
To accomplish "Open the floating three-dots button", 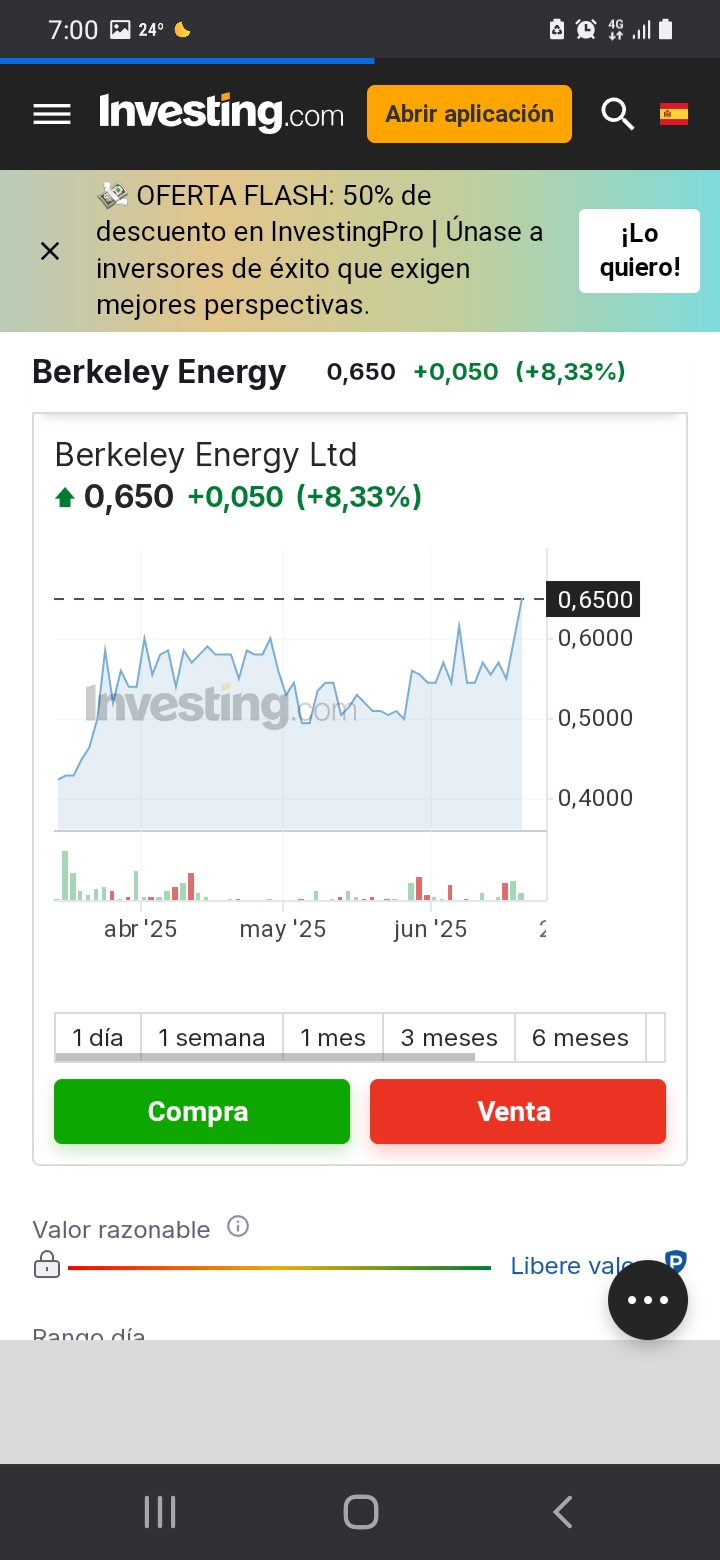I will click(x=648, y=1300).
